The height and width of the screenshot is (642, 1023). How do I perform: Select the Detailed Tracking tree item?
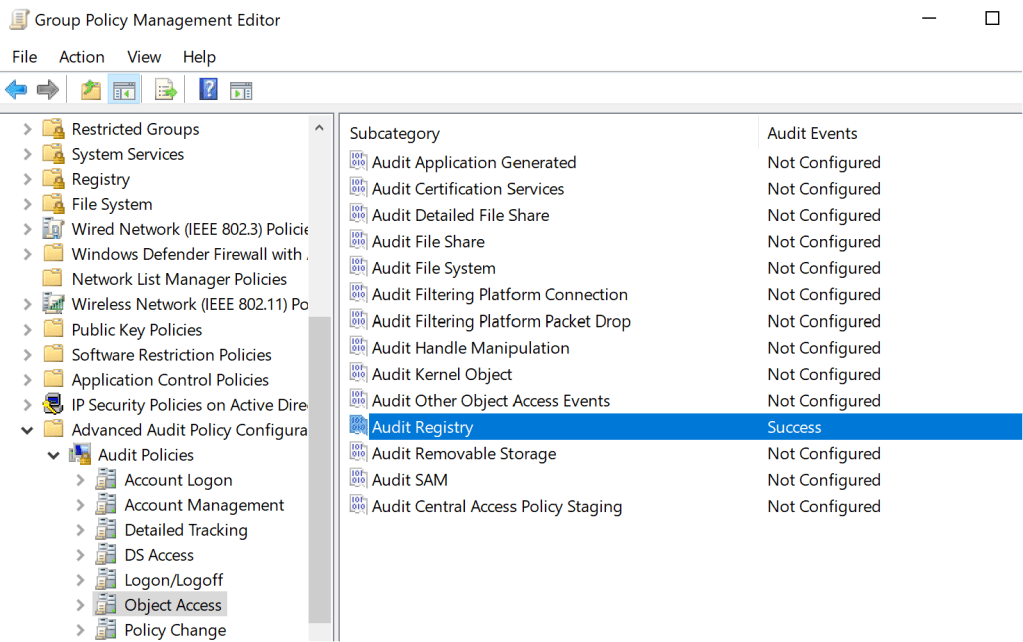(185, 530)
